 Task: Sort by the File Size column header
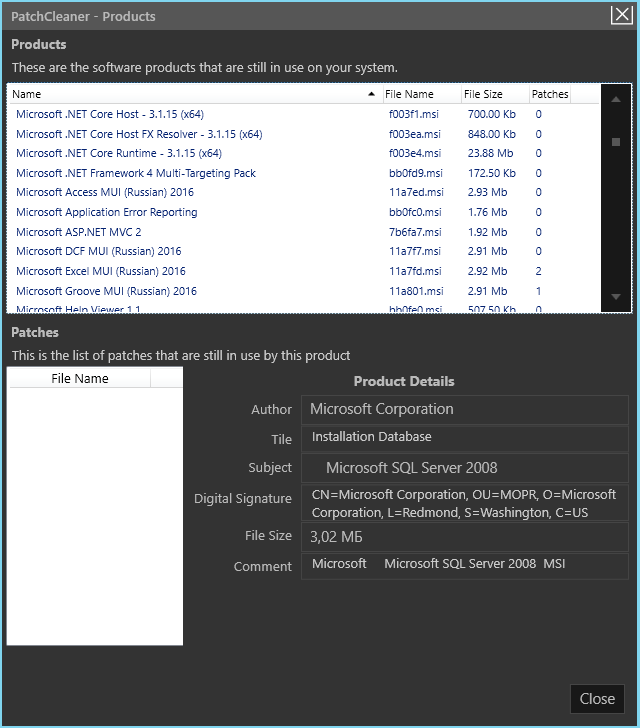[495, 94]
